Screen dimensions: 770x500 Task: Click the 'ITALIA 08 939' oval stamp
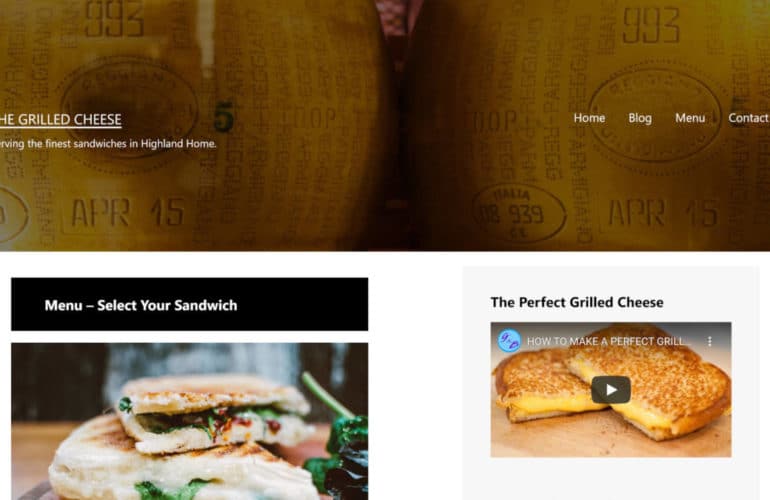(519, 214)
